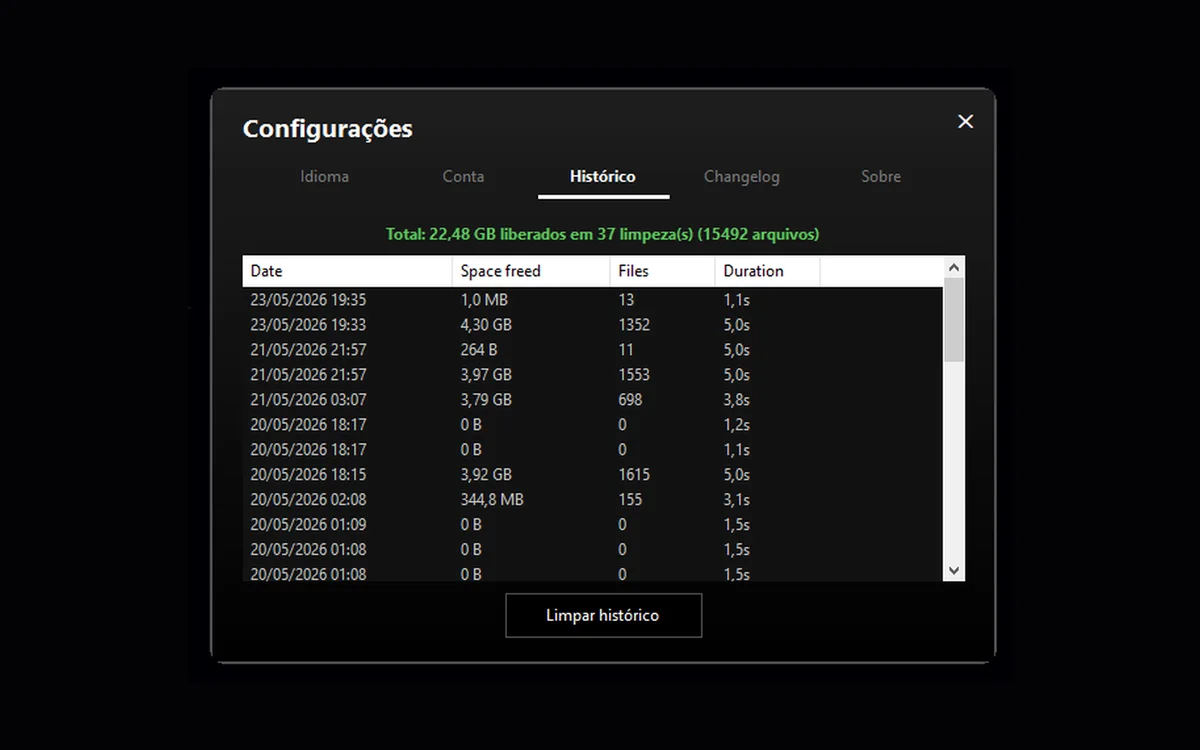The width and height of the screenshot is (1200, 750).
Task: Switch to the Idioma tab
Action: click(x=325, y=176)
